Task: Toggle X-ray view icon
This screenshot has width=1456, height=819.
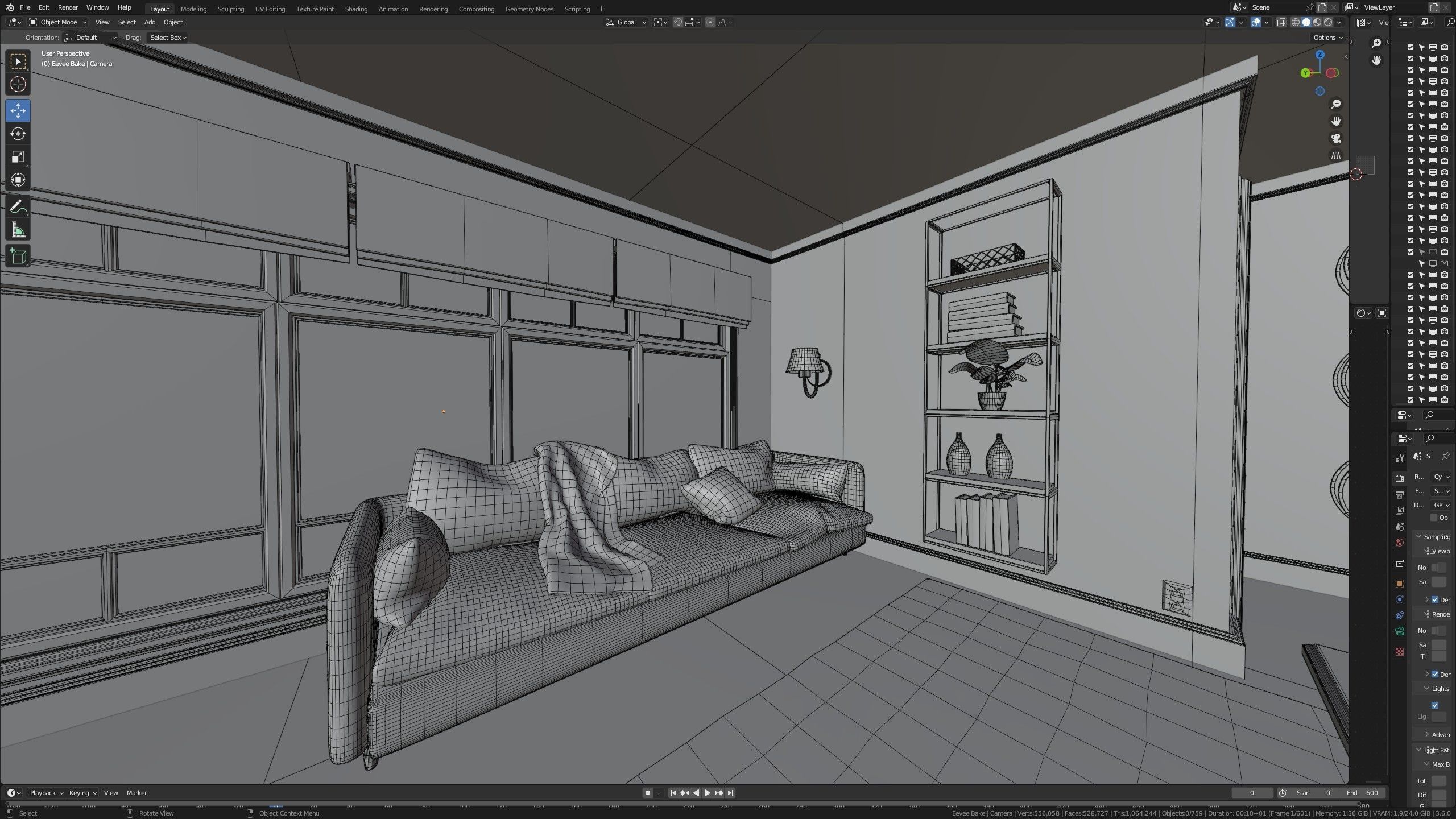Action: click(x=1281, y=22)
